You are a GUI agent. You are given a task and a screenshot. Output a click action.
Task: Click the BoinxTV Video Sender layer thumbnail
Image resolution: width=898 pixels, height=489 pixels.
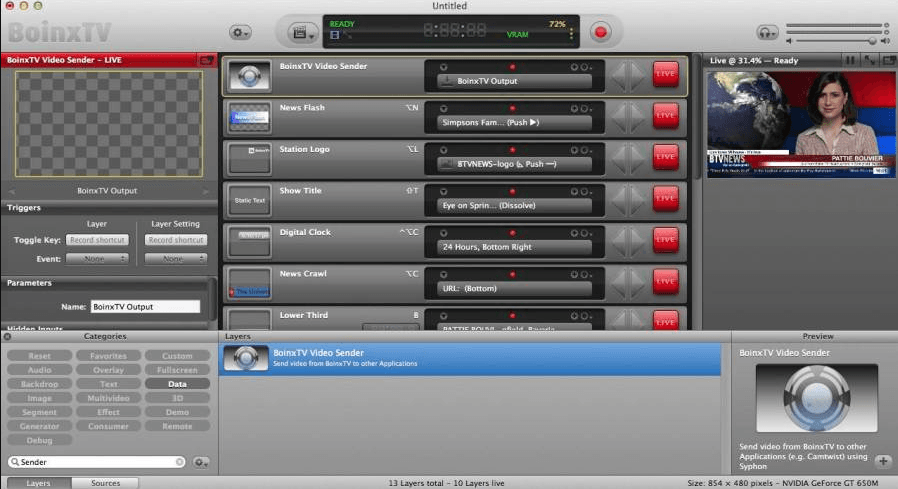coord(249,76)
